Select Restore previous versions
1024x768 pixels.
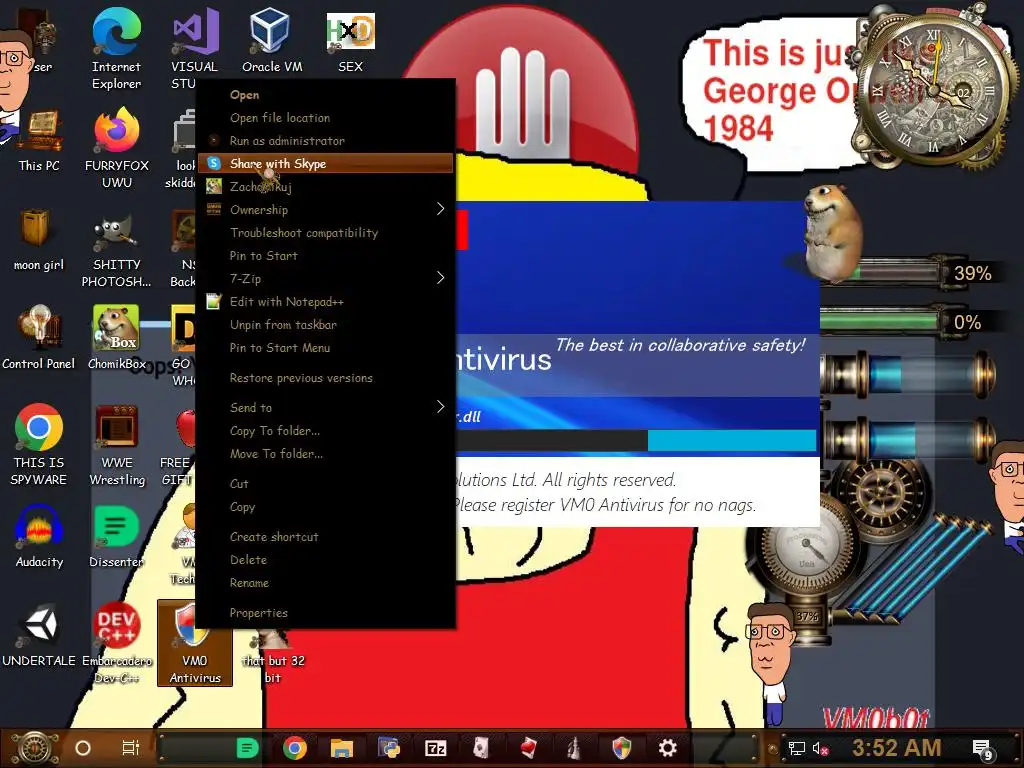click(325, 377)
